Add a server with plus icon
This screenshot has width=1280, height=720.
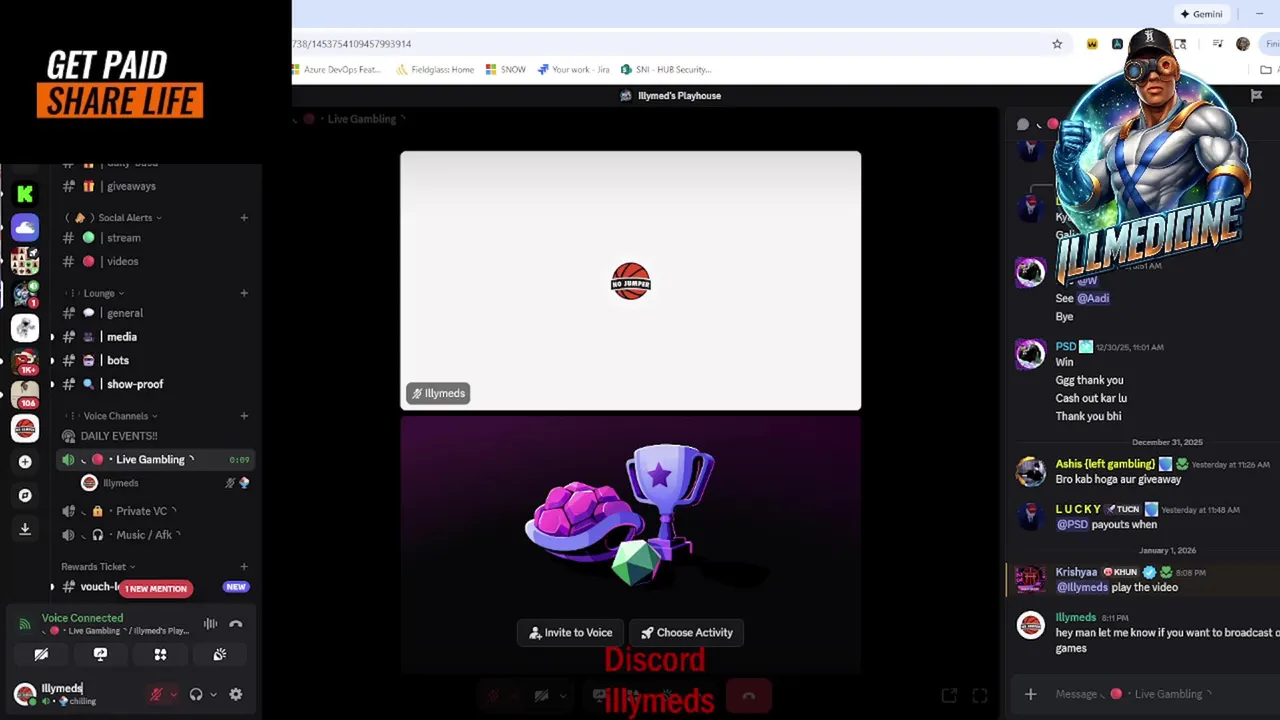25,462
